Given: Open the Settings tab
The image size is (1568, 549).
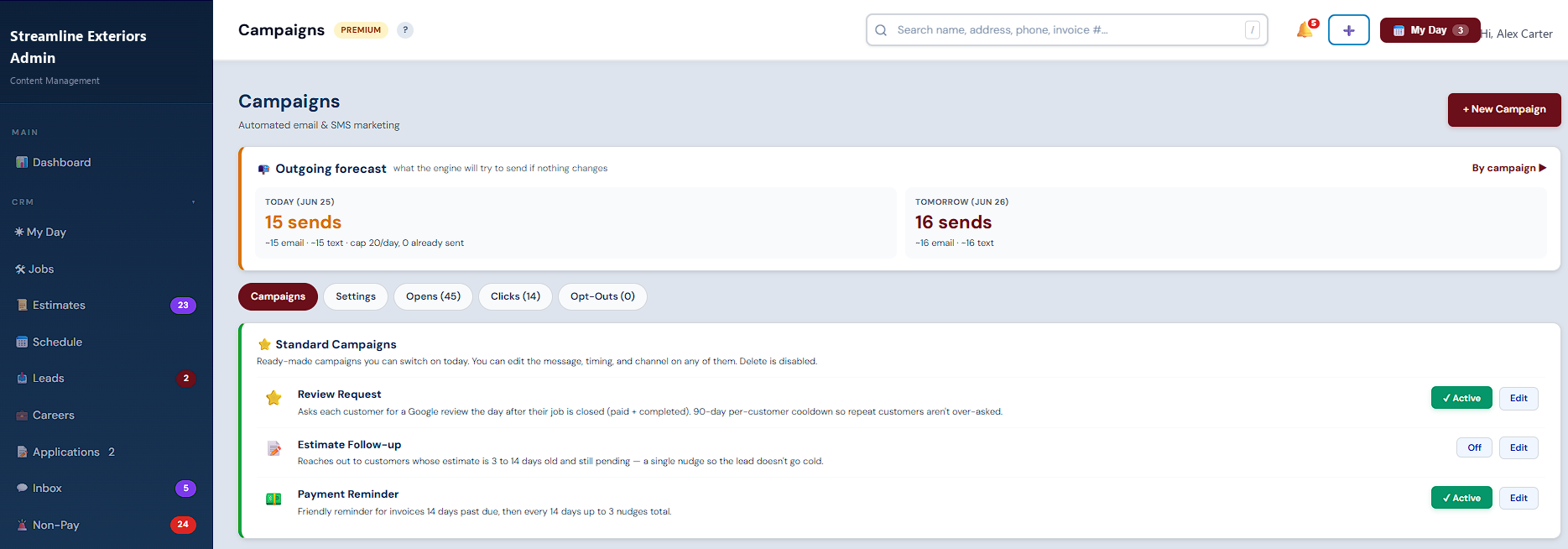Looking at the screenshot, I should coord(356,296).
